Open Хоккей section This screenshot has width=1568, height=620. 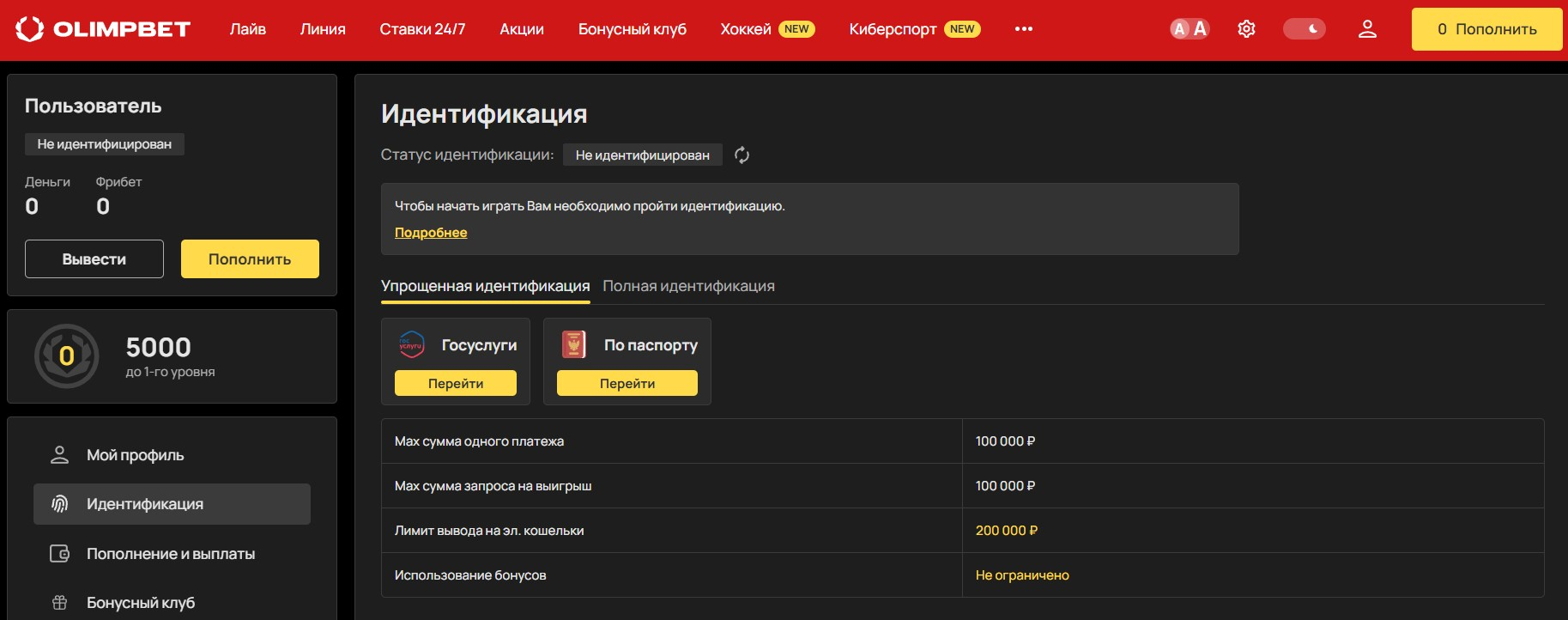[746, 29]
